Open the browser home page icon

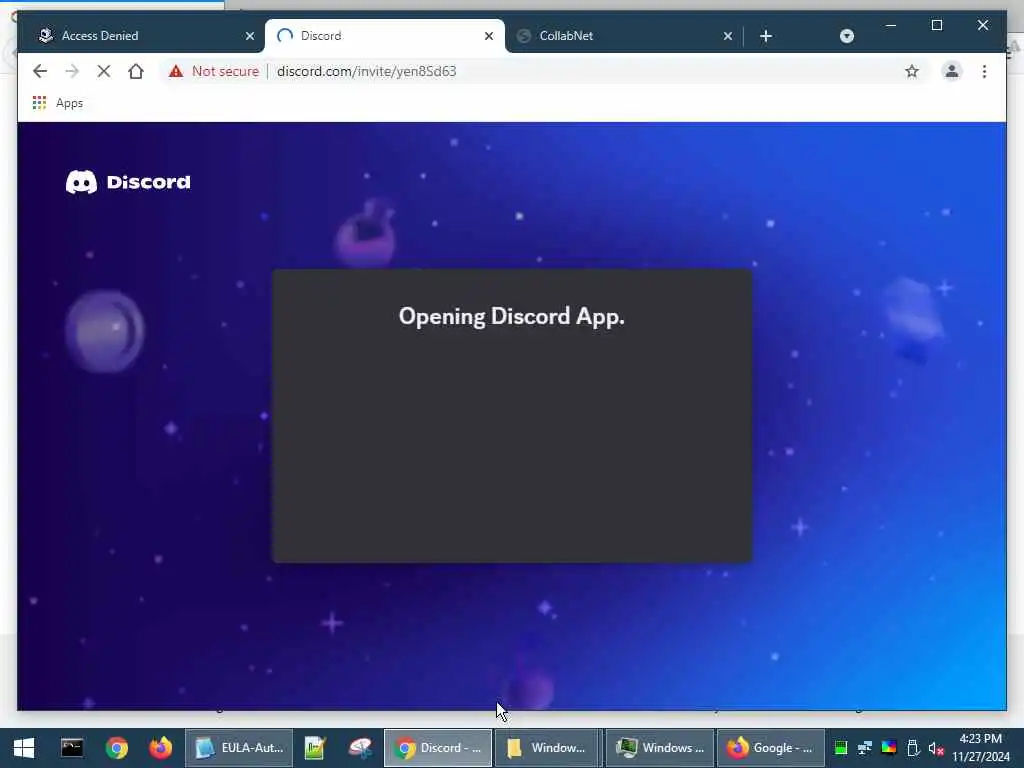(136, 71)
